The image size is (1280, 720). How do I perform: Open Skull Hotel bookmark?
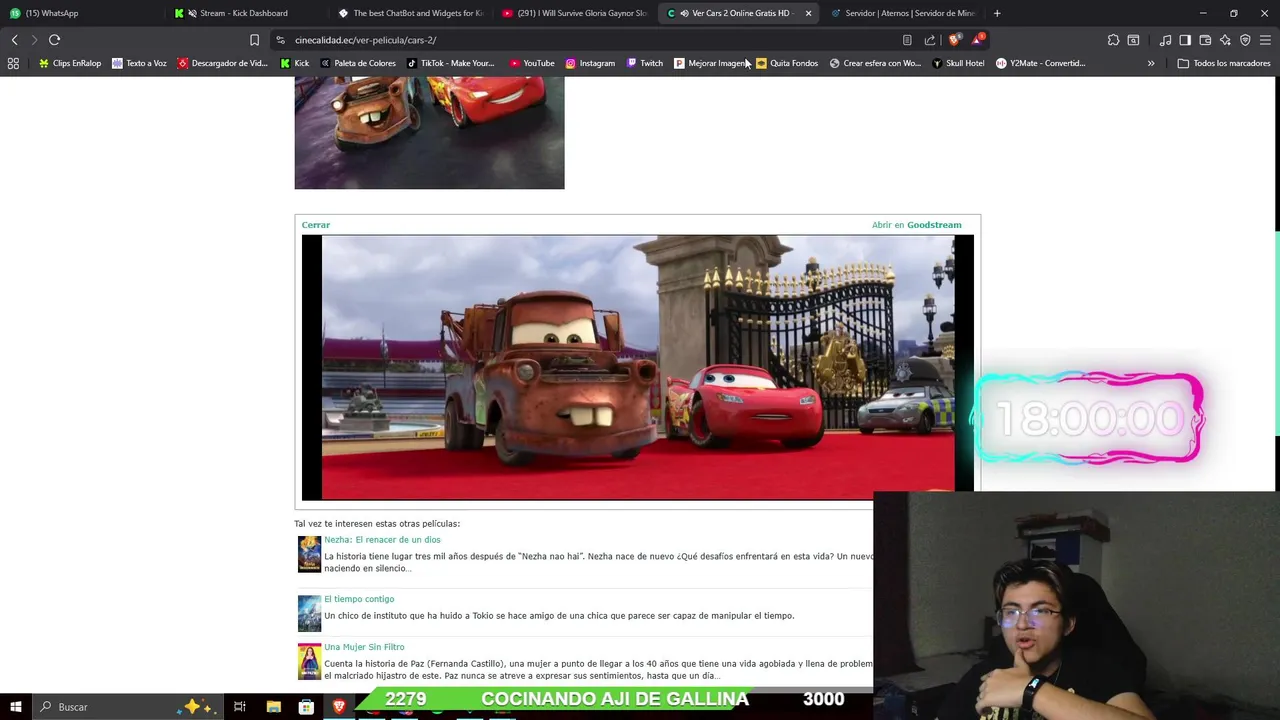pyautogui.click(x=958, y=63)
